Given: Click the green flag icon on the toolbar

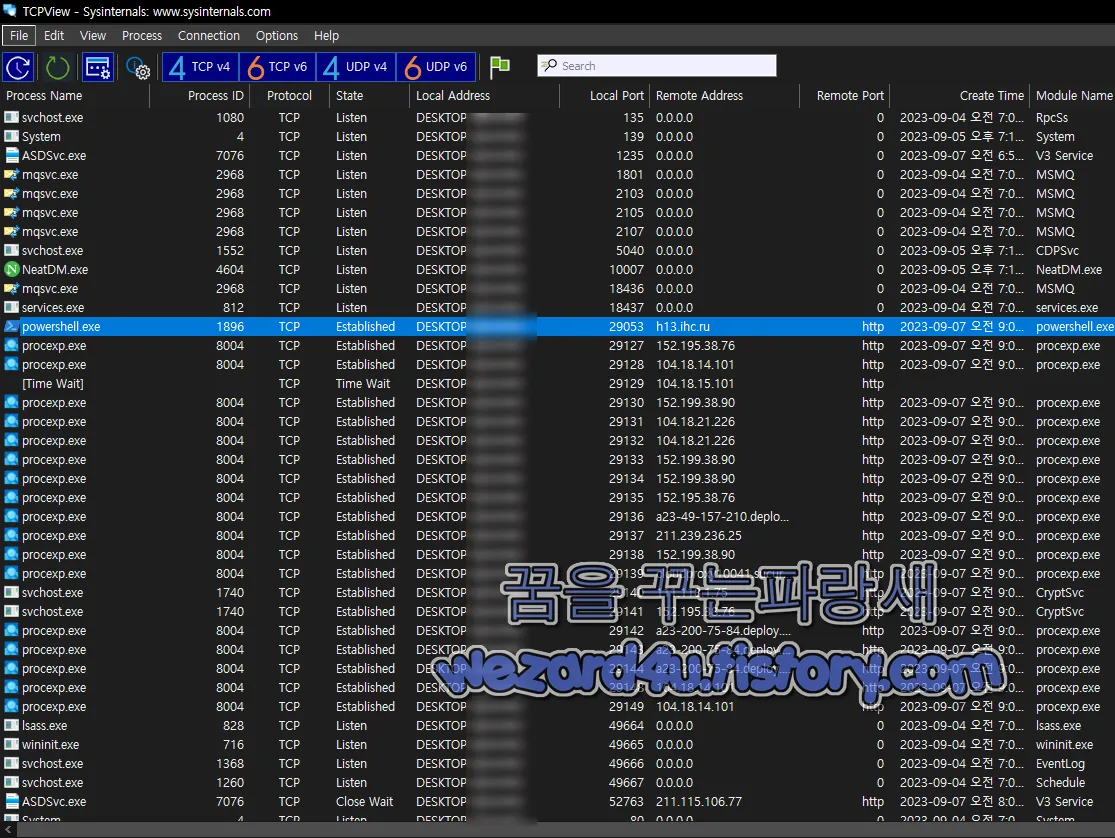Looking at the screenshot, I should (x=499, y=67).
